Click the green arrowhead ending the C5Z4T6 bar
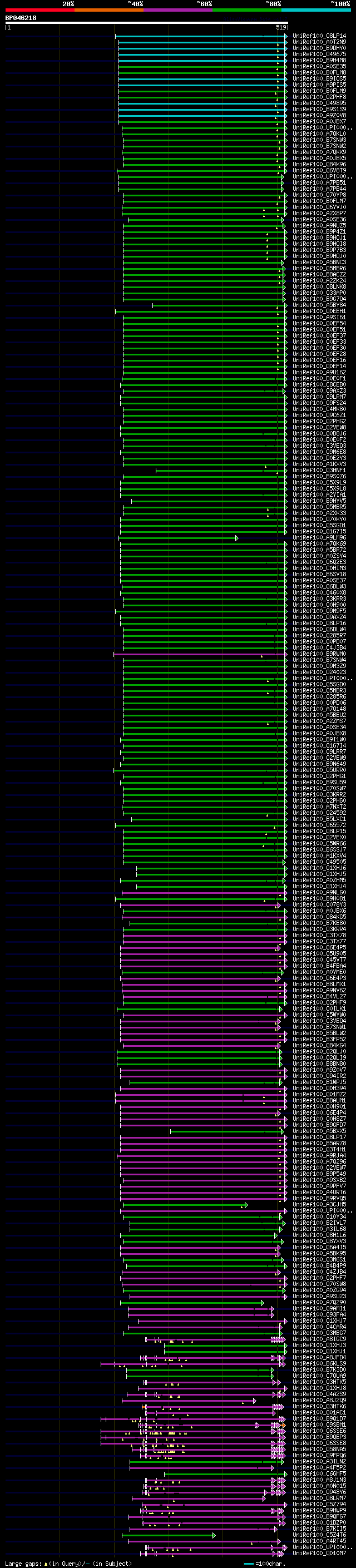Screen dimensions: 356x1568 click(214, 1536)
